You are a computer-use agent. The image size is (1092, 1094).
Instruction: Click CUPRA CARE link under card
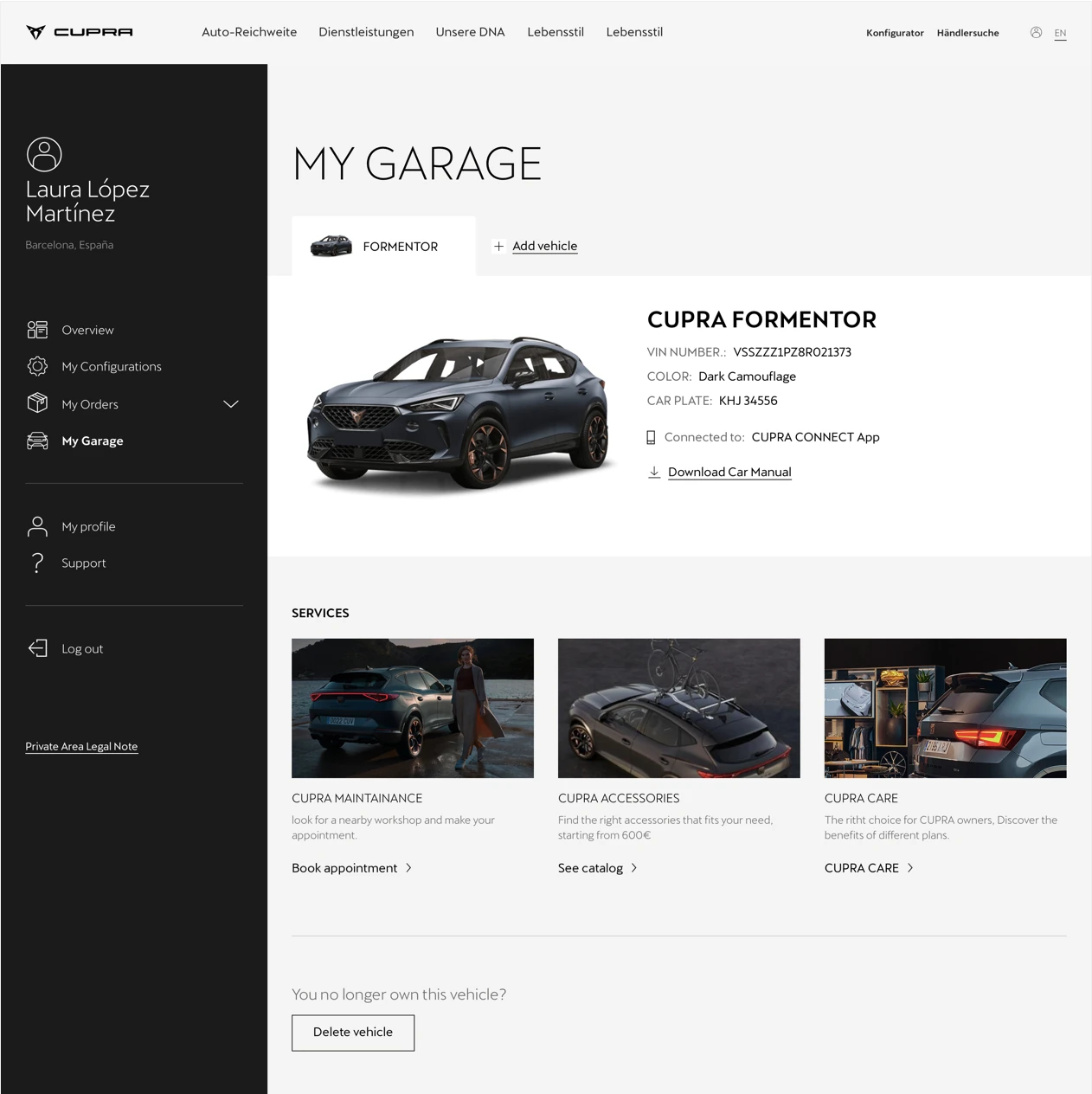[x=862, y=867]
